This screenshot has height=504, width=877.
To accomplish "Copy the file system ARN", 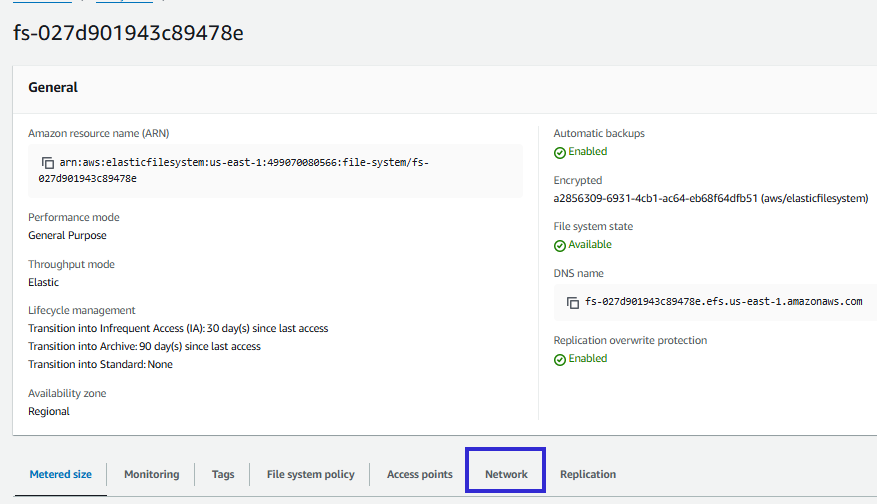I will point(48,163).
